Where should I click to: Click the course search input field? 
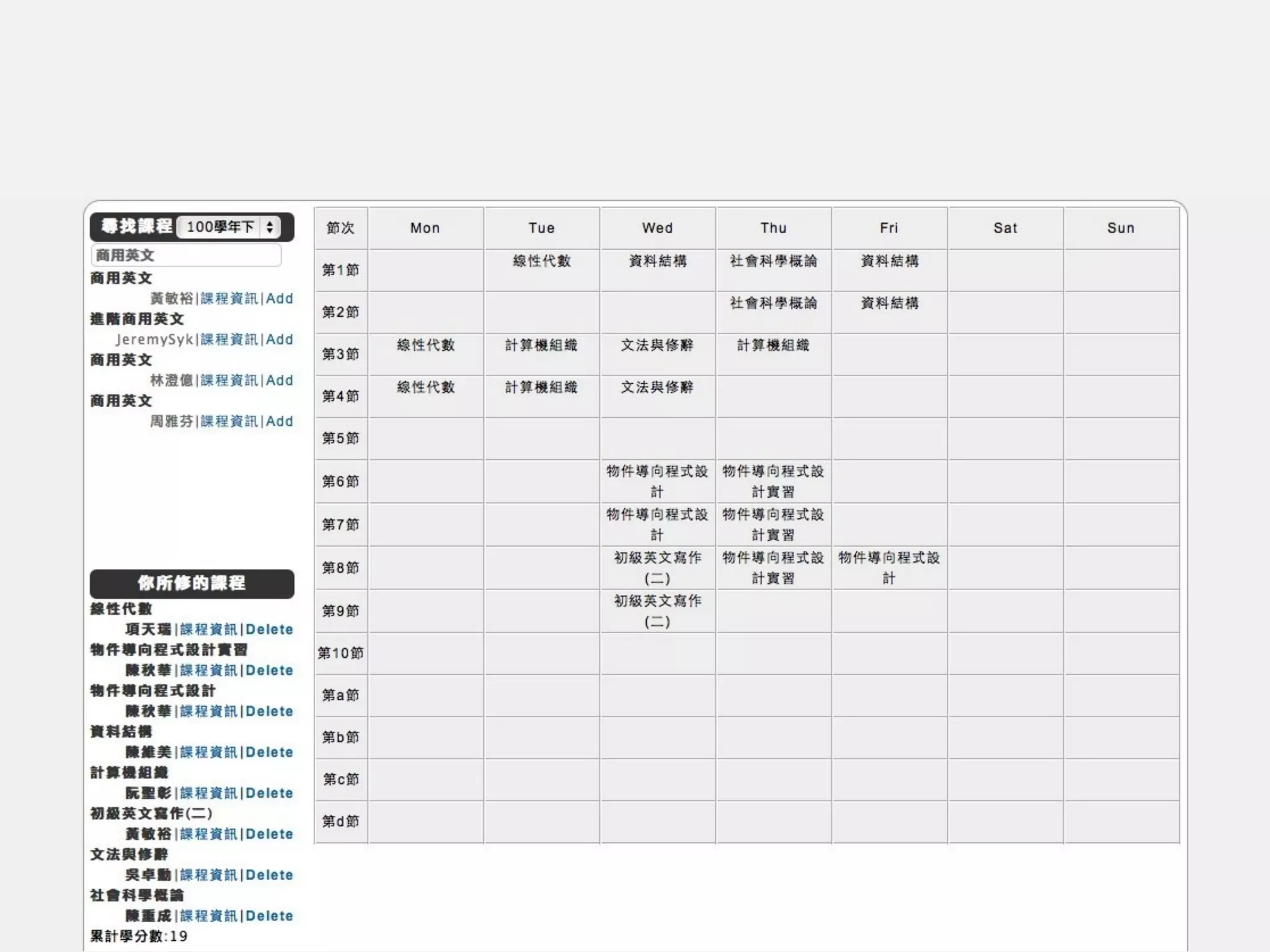point(186,255)
